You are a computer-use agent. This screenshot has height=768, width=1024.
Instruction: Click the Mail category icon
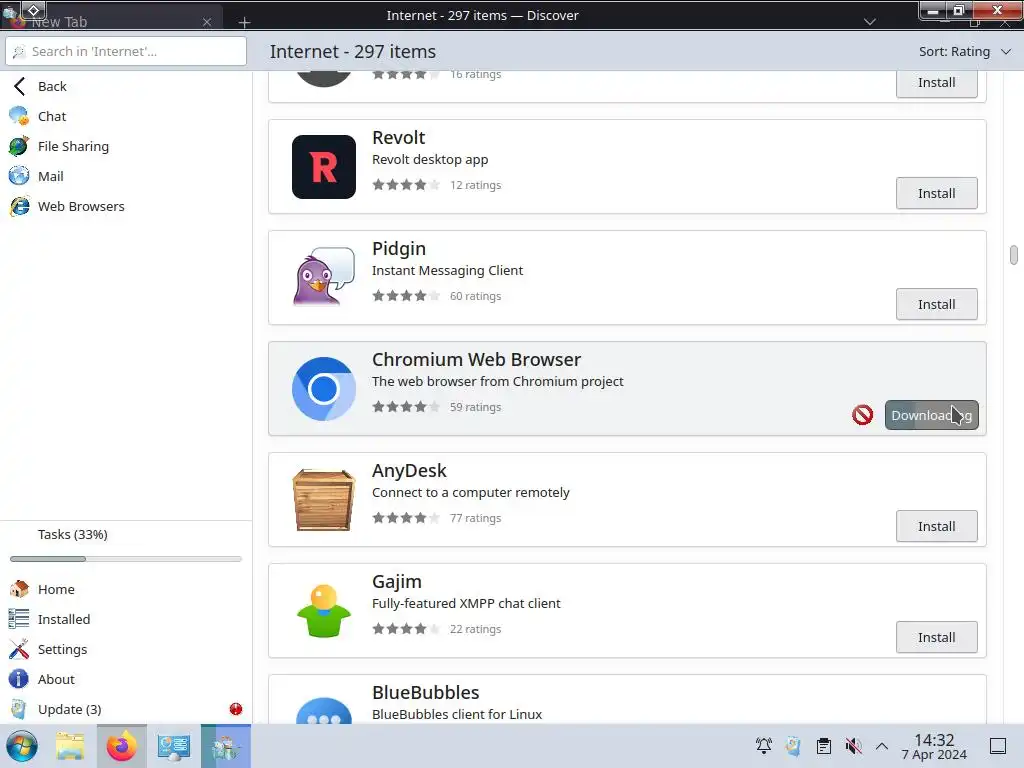pos(19,176)
